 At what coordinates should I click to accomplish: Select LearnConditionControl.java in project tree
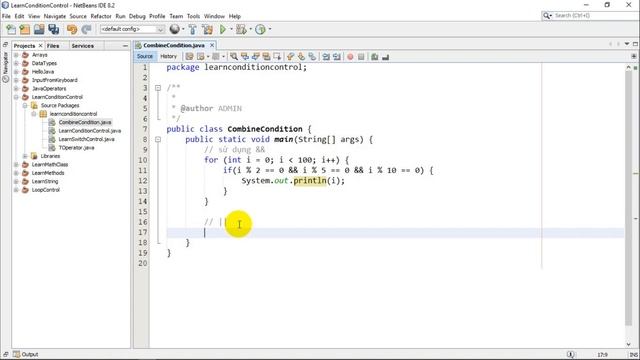point(90,131)
